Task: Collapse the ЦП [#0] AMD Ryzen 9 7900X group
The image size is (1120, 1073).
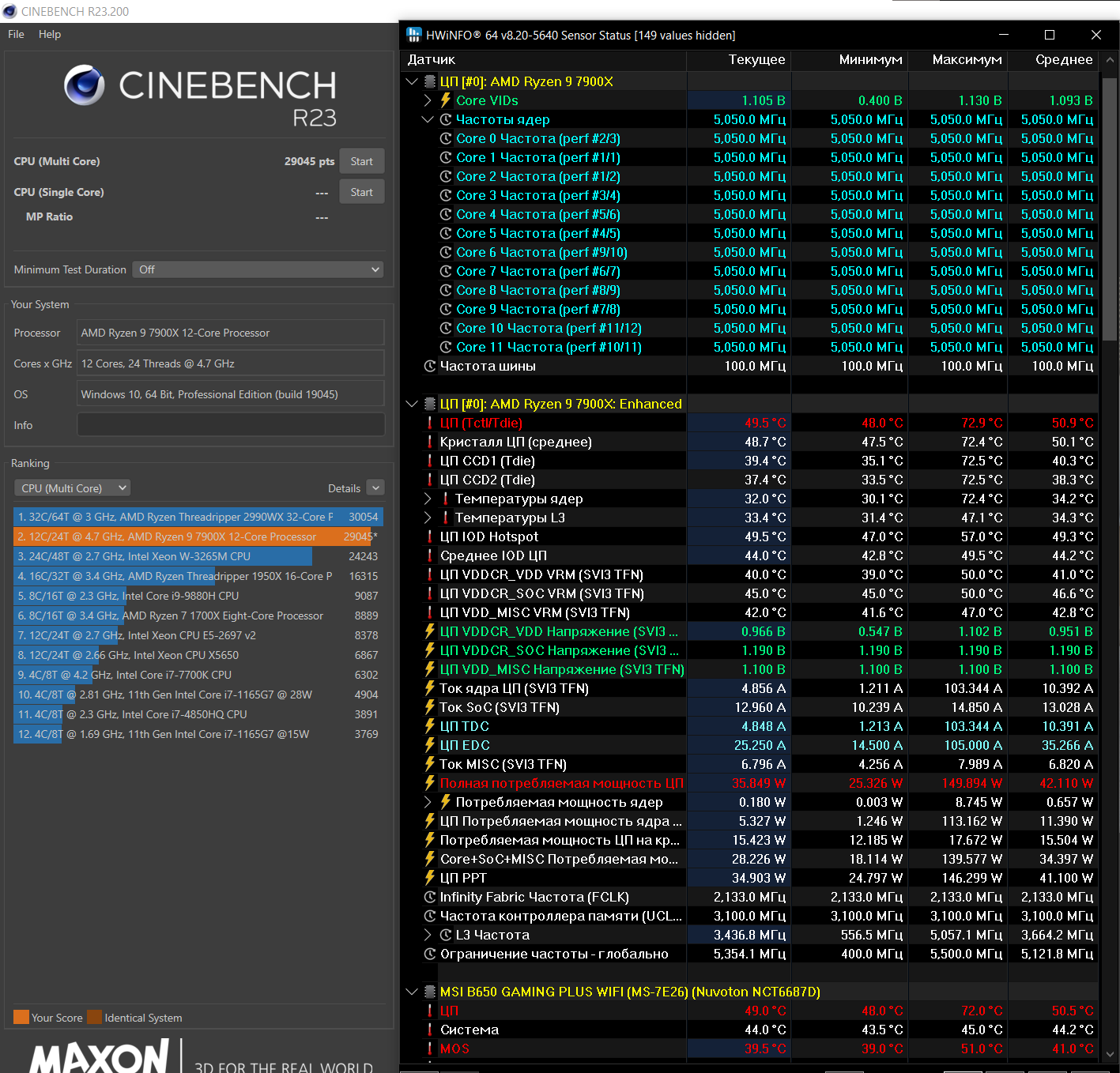Action: click(411, 81)
